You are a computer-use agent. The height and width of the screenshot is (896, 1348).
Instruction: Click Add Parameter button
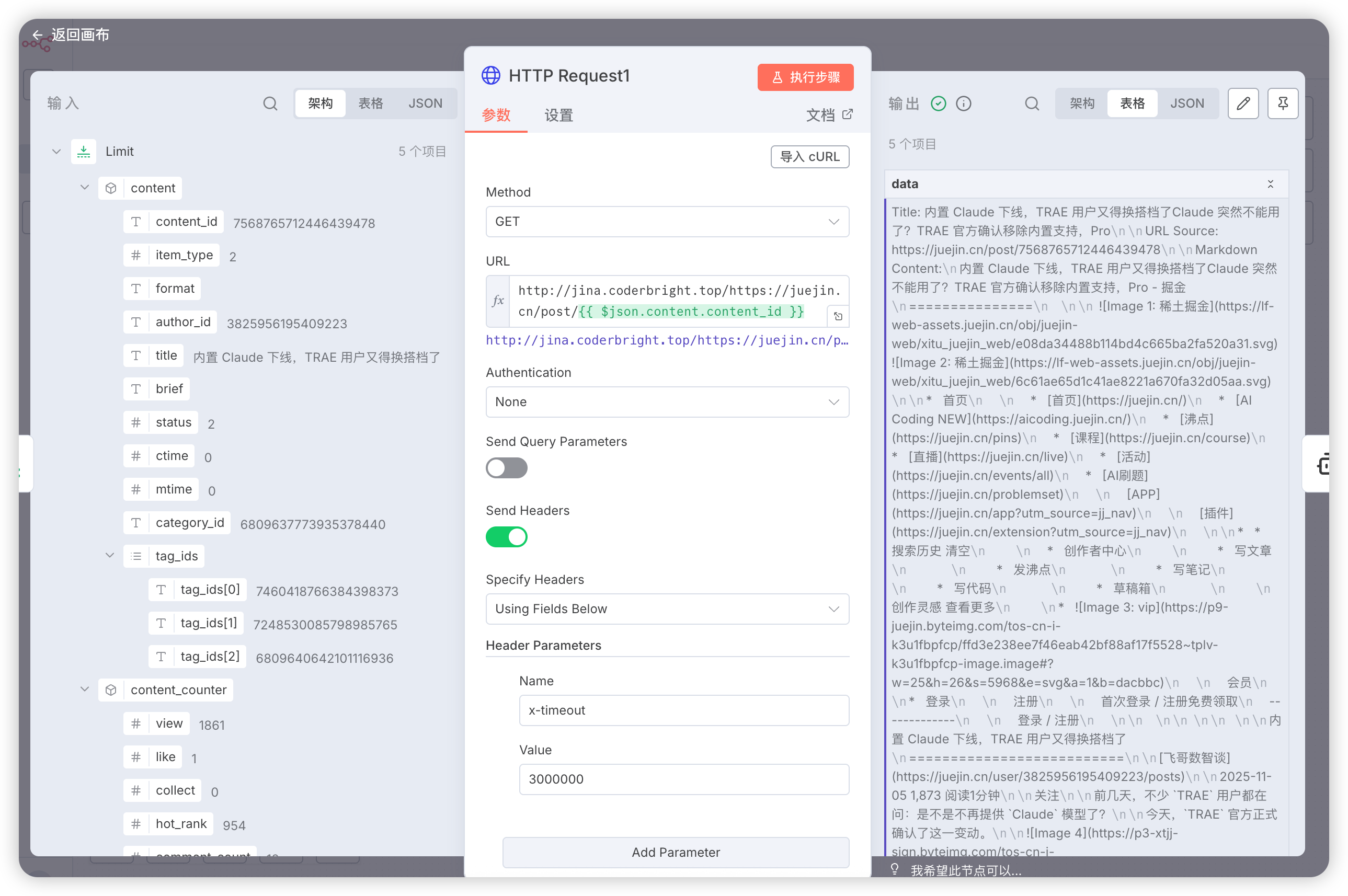[676, 852]
